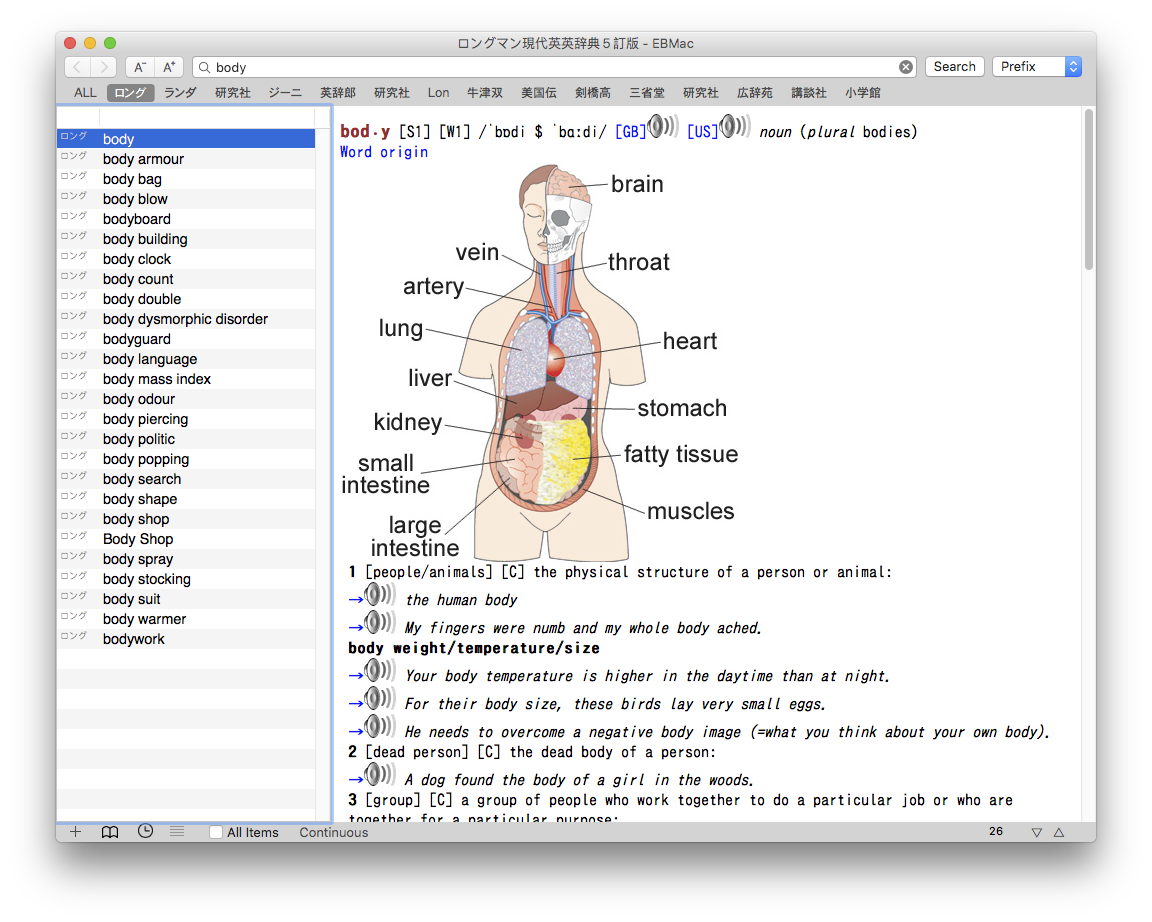Select the ジーニ dictionary tab
This screenshot has width=1152, height=922.
[285, 93]
